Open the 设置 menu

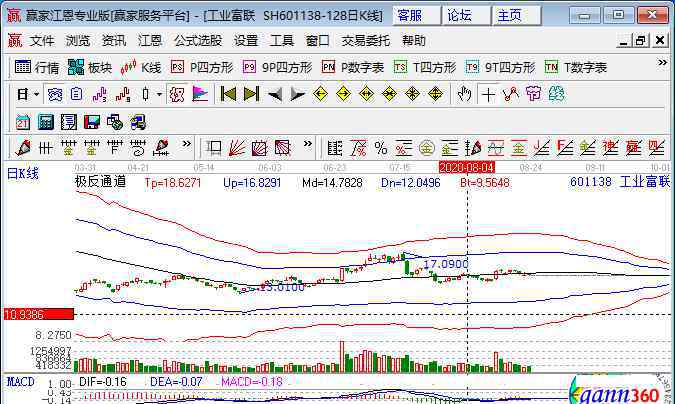tap(246, 41)
